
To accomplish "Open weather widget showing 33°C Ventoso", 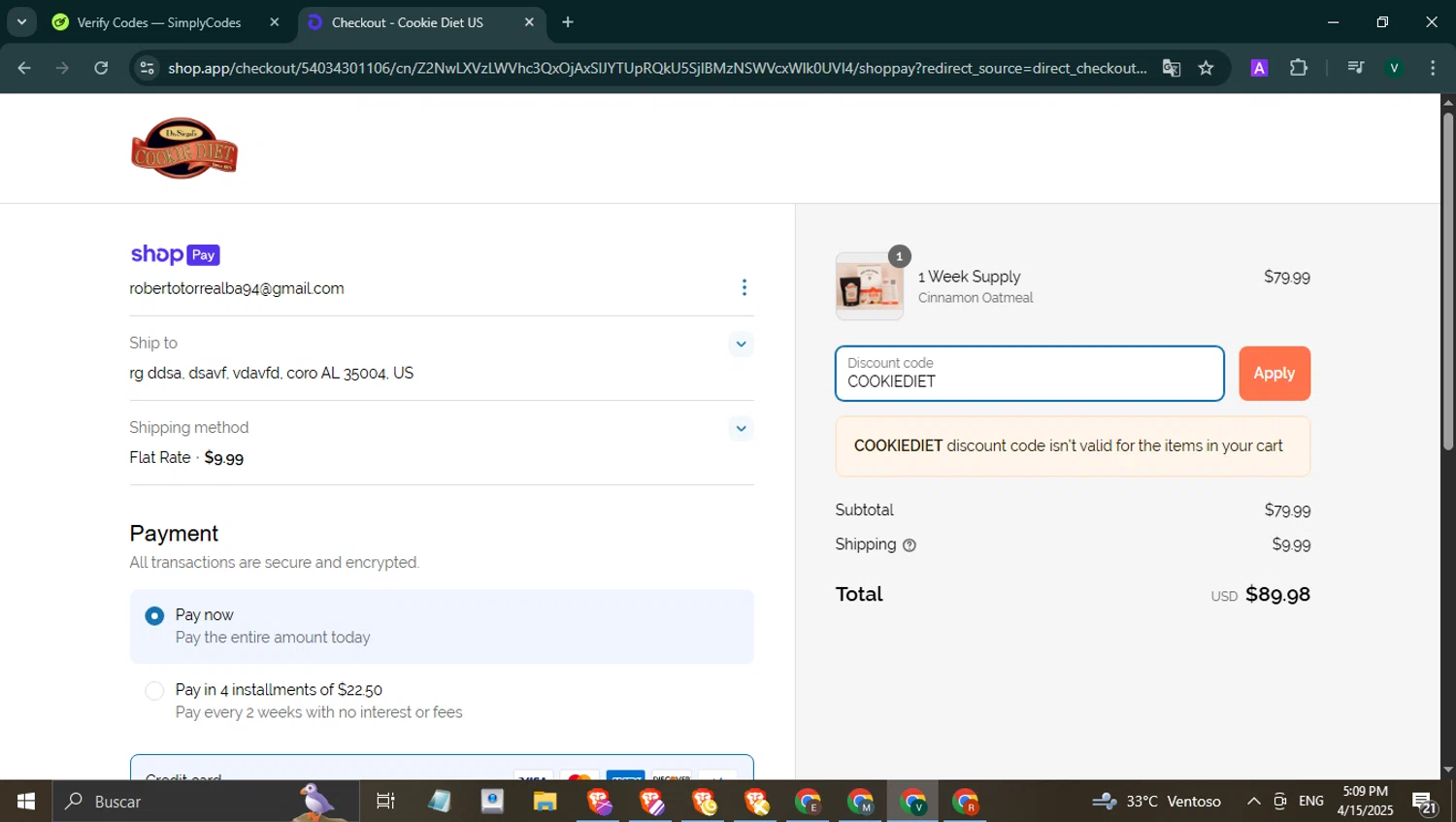I will tap(1156, 802).
